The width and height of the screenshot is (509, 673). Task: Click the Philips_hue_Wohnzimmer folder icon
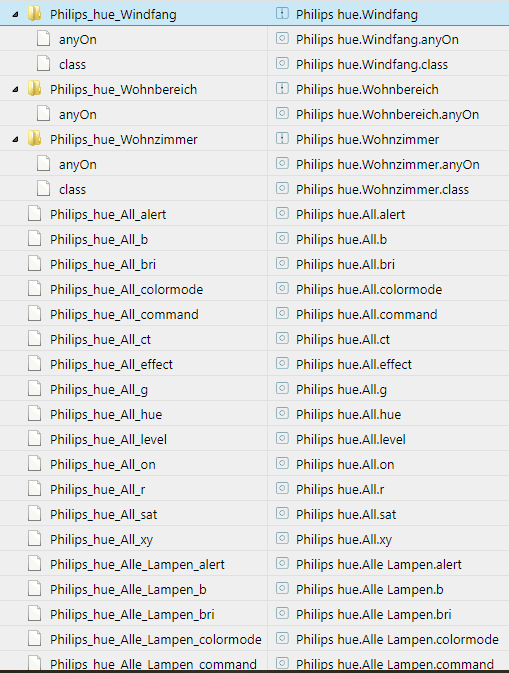(34, 139)
